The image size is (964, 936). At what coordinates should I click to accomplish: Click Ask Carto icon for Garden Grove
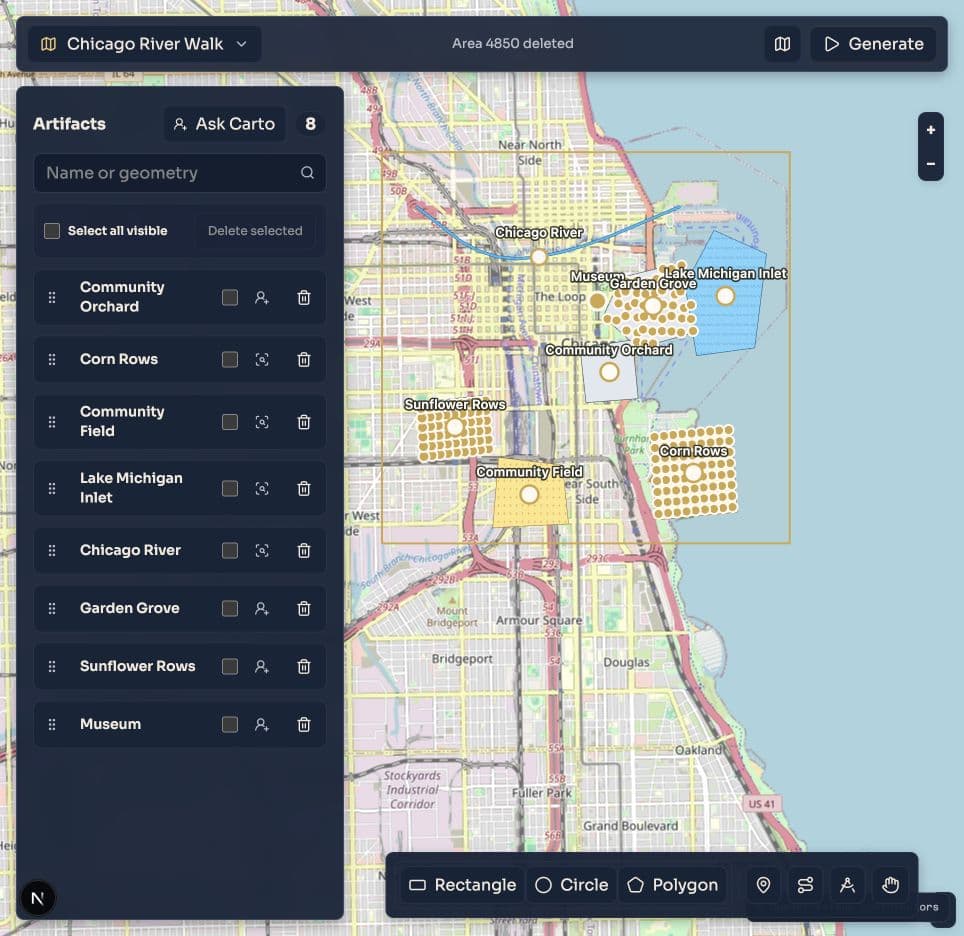pos(262,608)
